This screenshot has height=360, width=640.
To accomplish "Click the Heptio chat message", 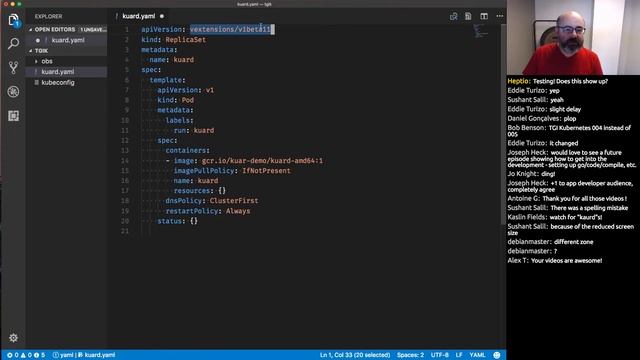I will coord(558,81).
